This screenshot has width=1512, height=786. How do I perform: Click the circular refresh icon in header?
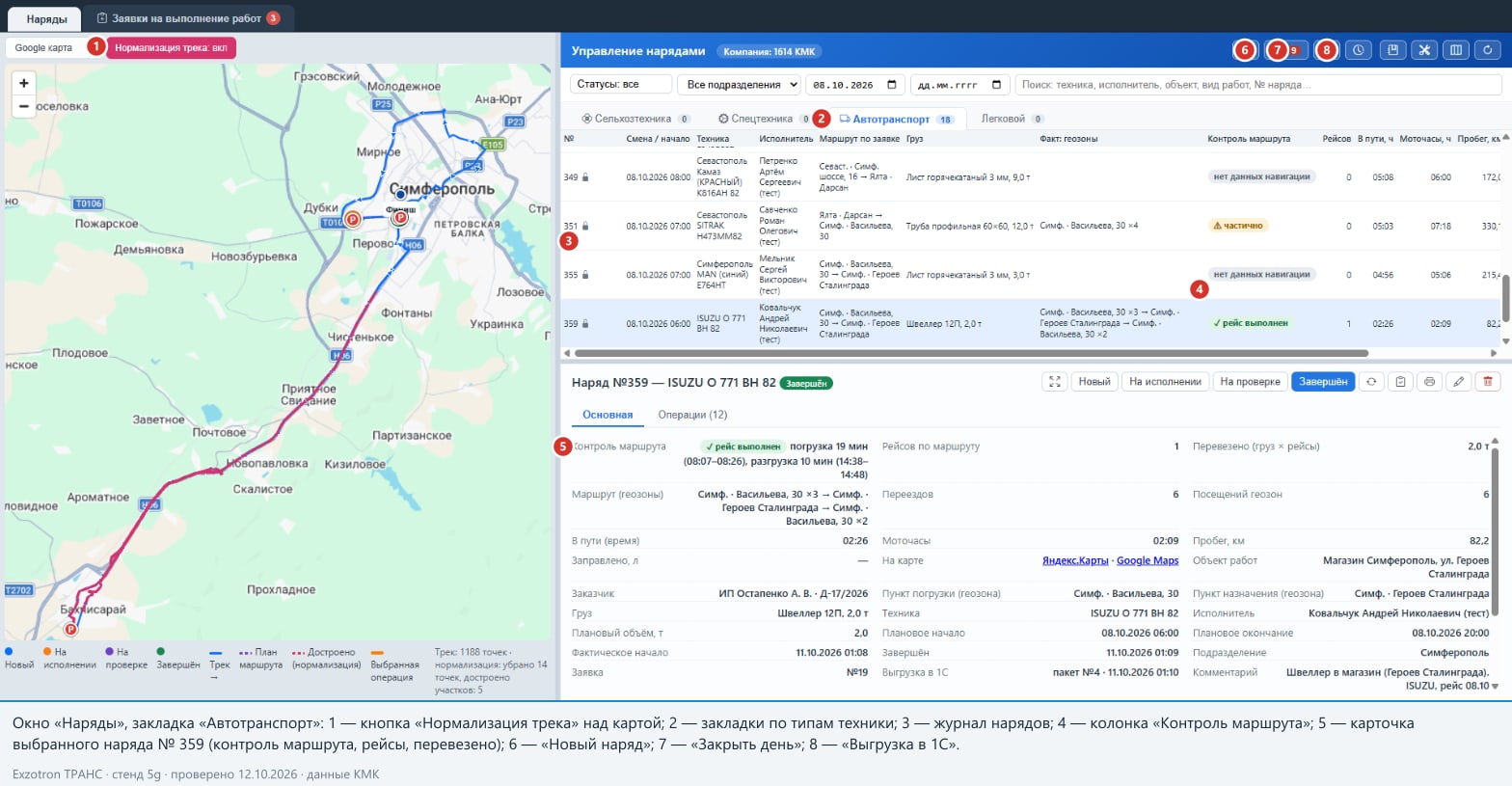1489,50
